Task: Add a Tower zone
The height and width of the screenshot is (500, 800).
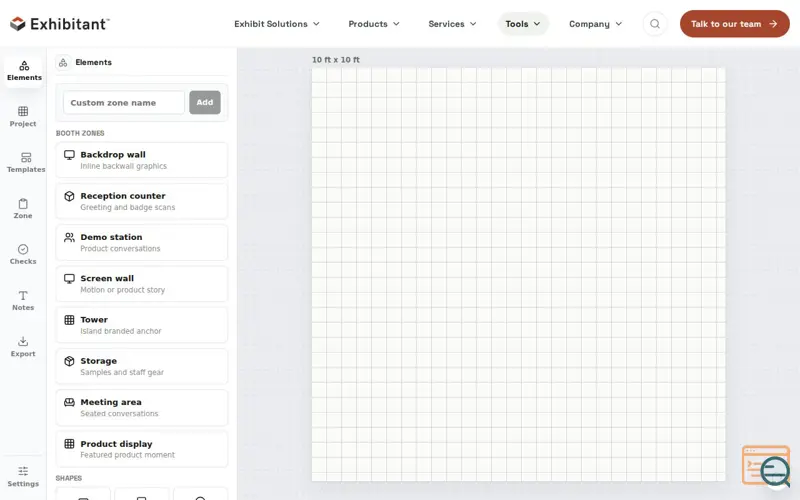Action: tap(142, 326)
